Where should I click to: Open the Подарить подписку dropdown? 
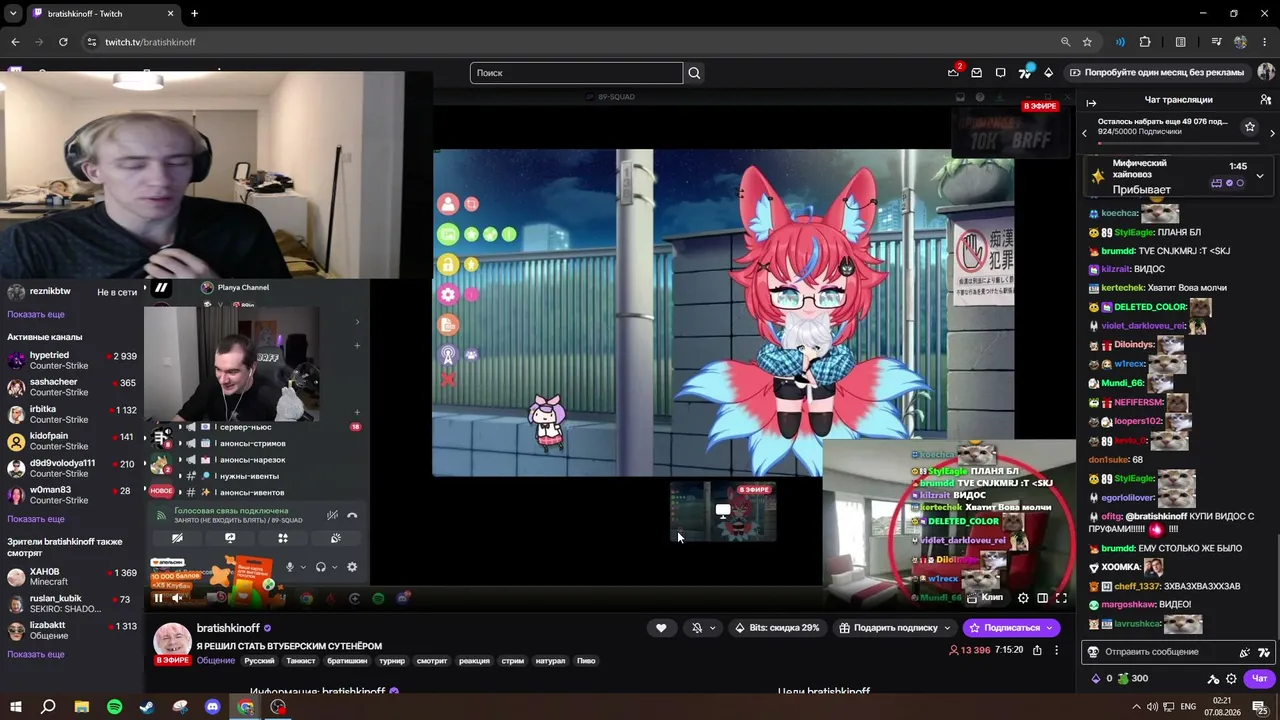pos(894,628)
